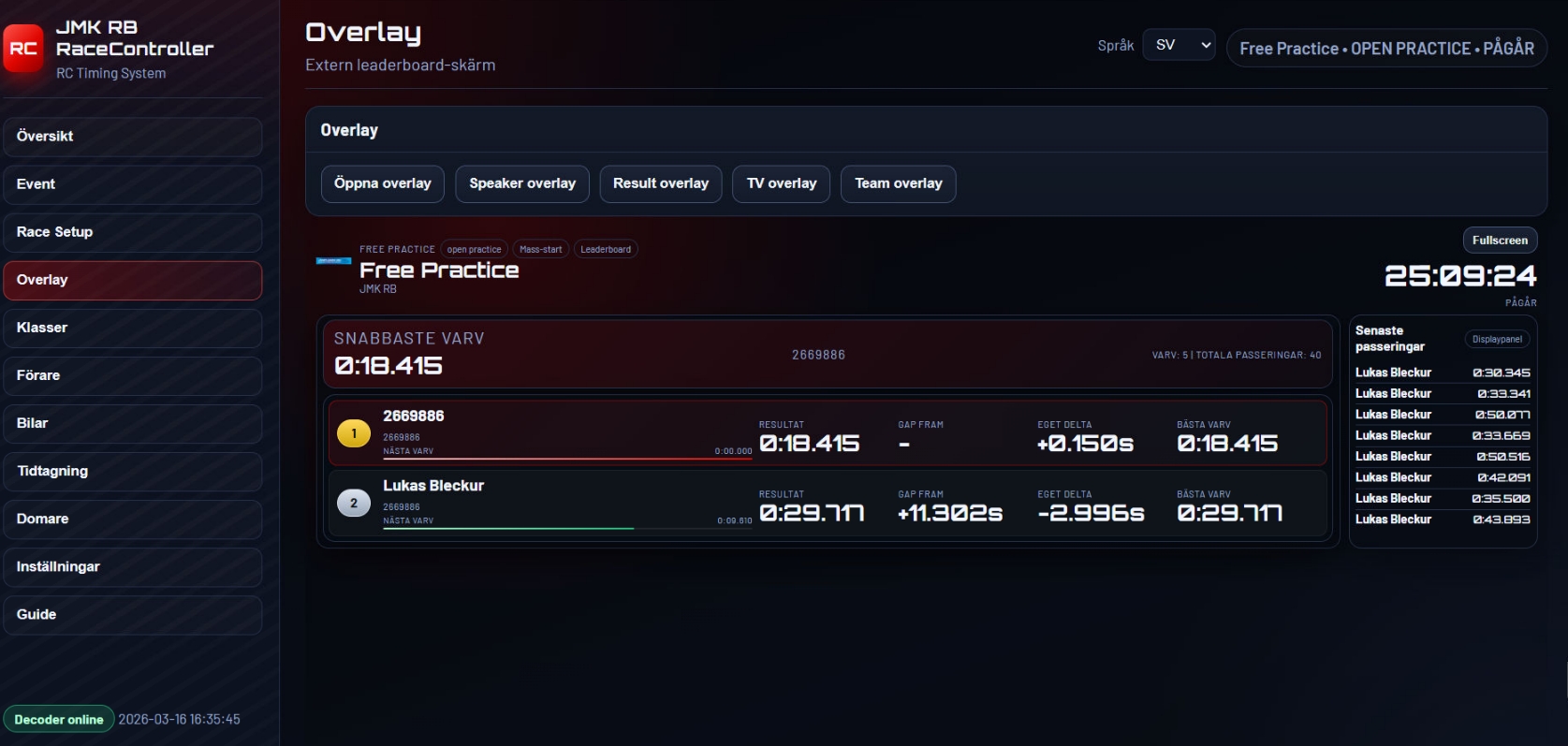Click the Leaderboard tag chip
This screenshot has width=1568, height=746.
(606, 249)
